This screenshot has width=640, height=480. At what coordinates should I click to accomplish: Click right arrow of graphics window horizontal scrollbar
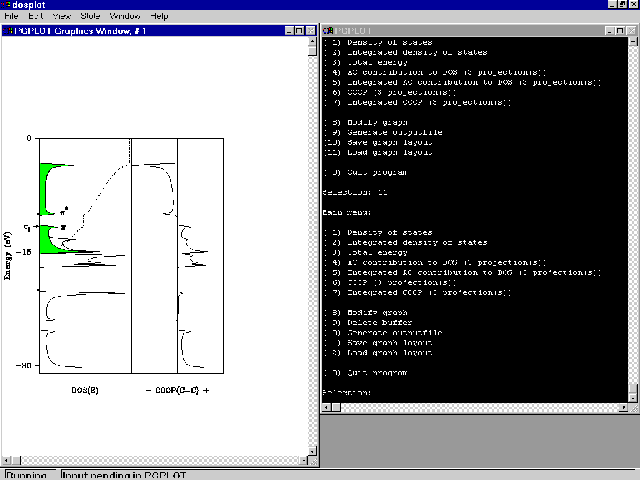pyautogui.click(x=304, y=460)
